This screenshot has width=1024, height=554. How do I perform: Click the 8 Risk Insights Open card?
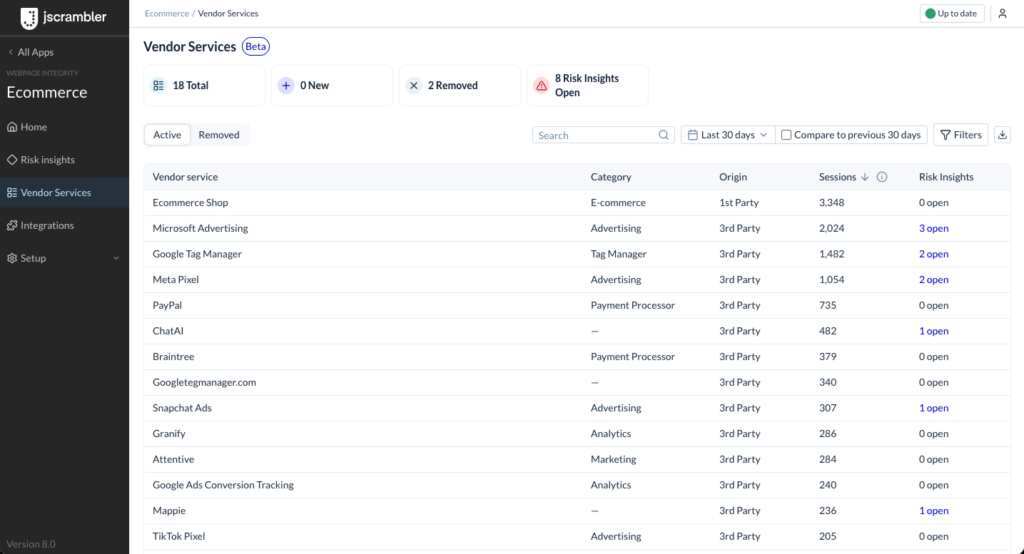click(x=587, y=86)
